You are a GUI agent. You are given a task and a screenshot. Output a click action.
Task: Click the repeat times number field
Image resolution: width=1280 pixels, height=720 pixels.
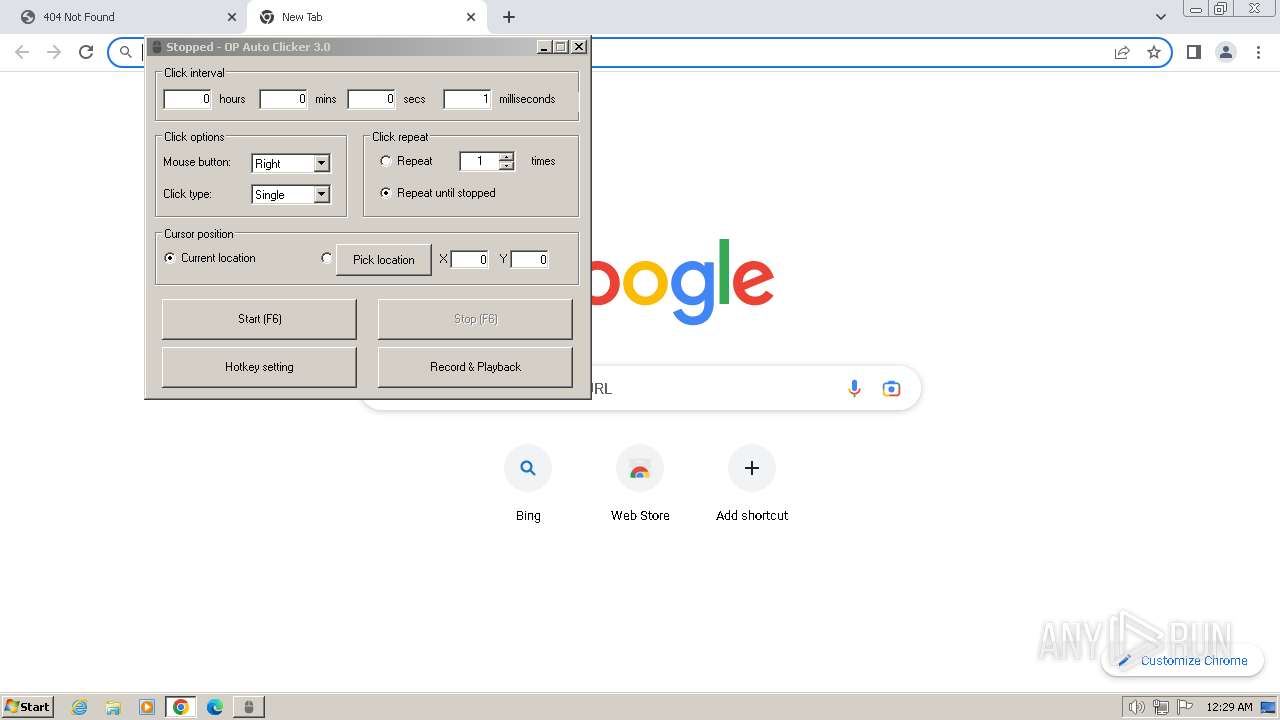(479, 161)
